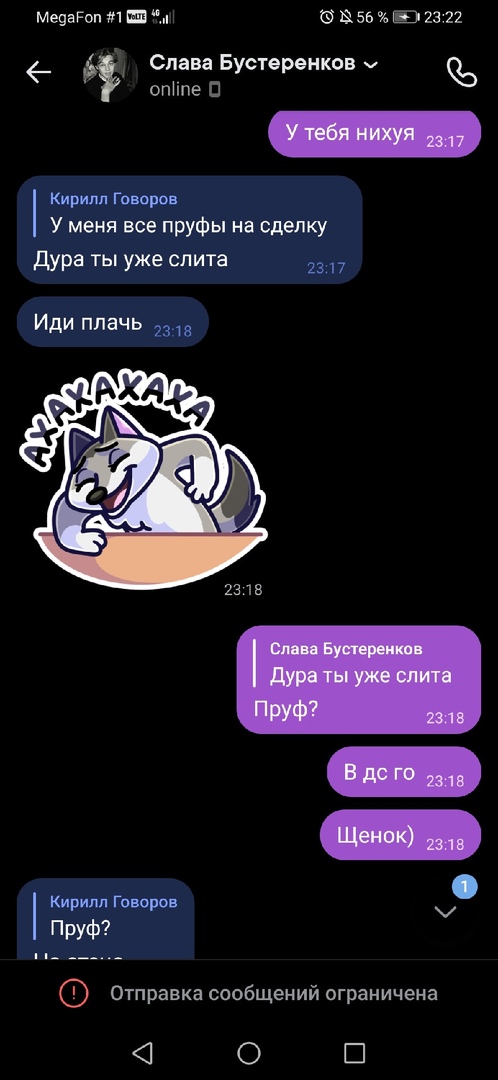Select the "В дс го" message bubble
Screen dimensions: 498x1080
[x=403, y=771]
